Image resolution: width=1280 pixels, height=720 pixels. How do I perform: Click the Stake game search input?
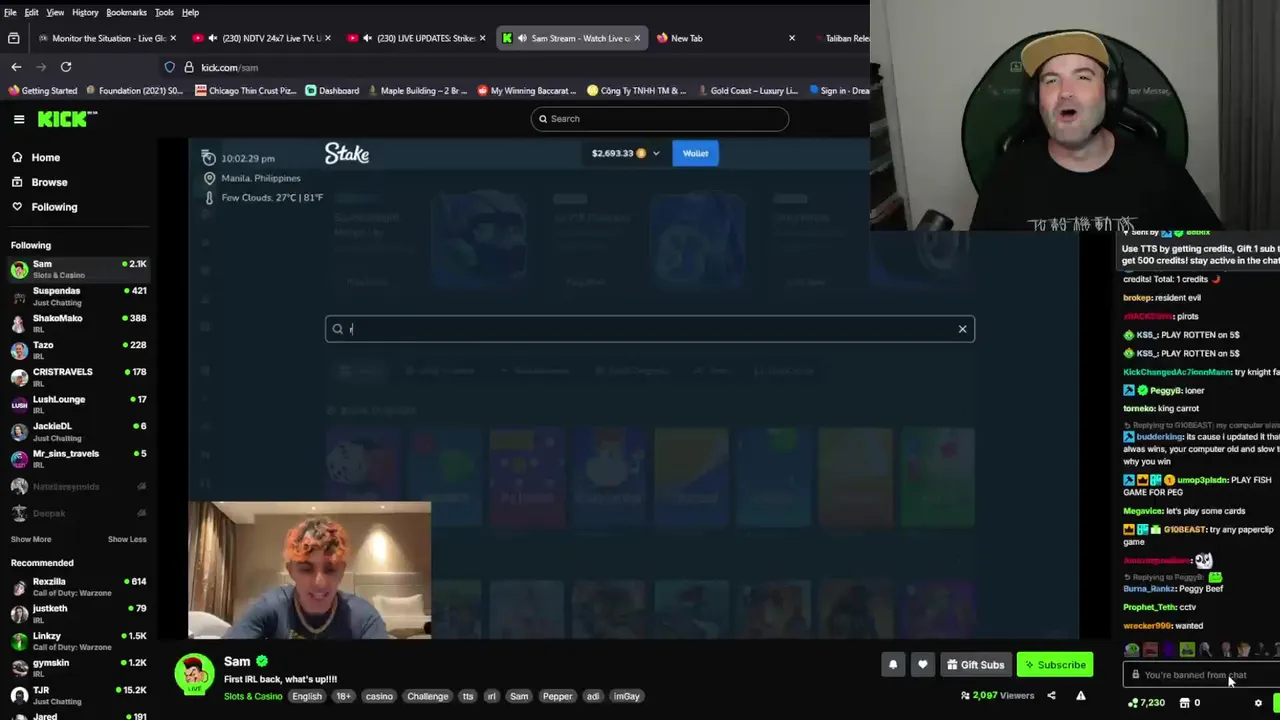click(x=650, y=329)
